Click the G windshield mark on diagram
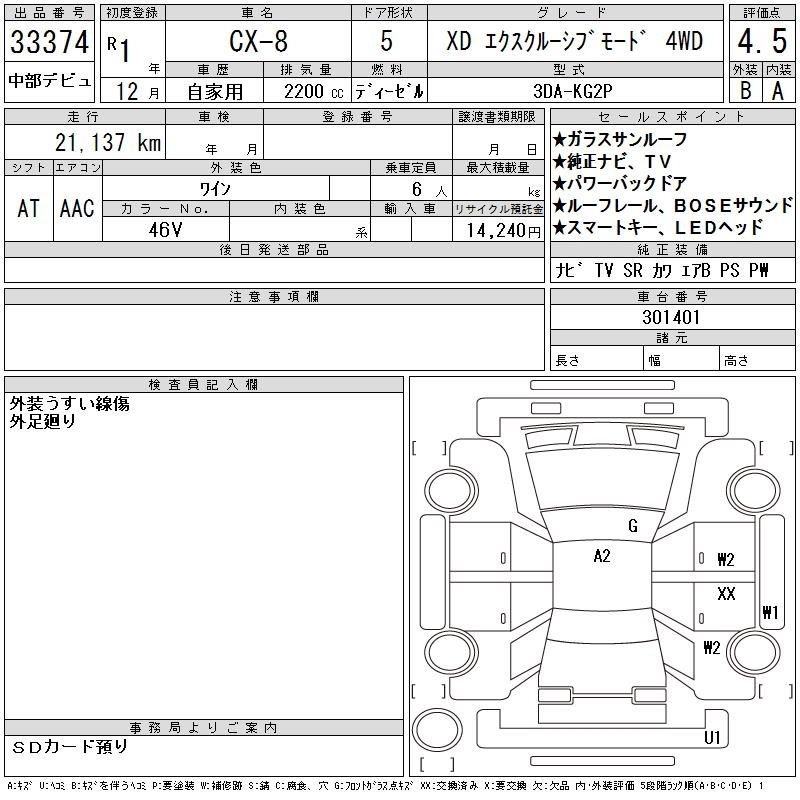Screen dimensions: 800x800 click(633, 526)
